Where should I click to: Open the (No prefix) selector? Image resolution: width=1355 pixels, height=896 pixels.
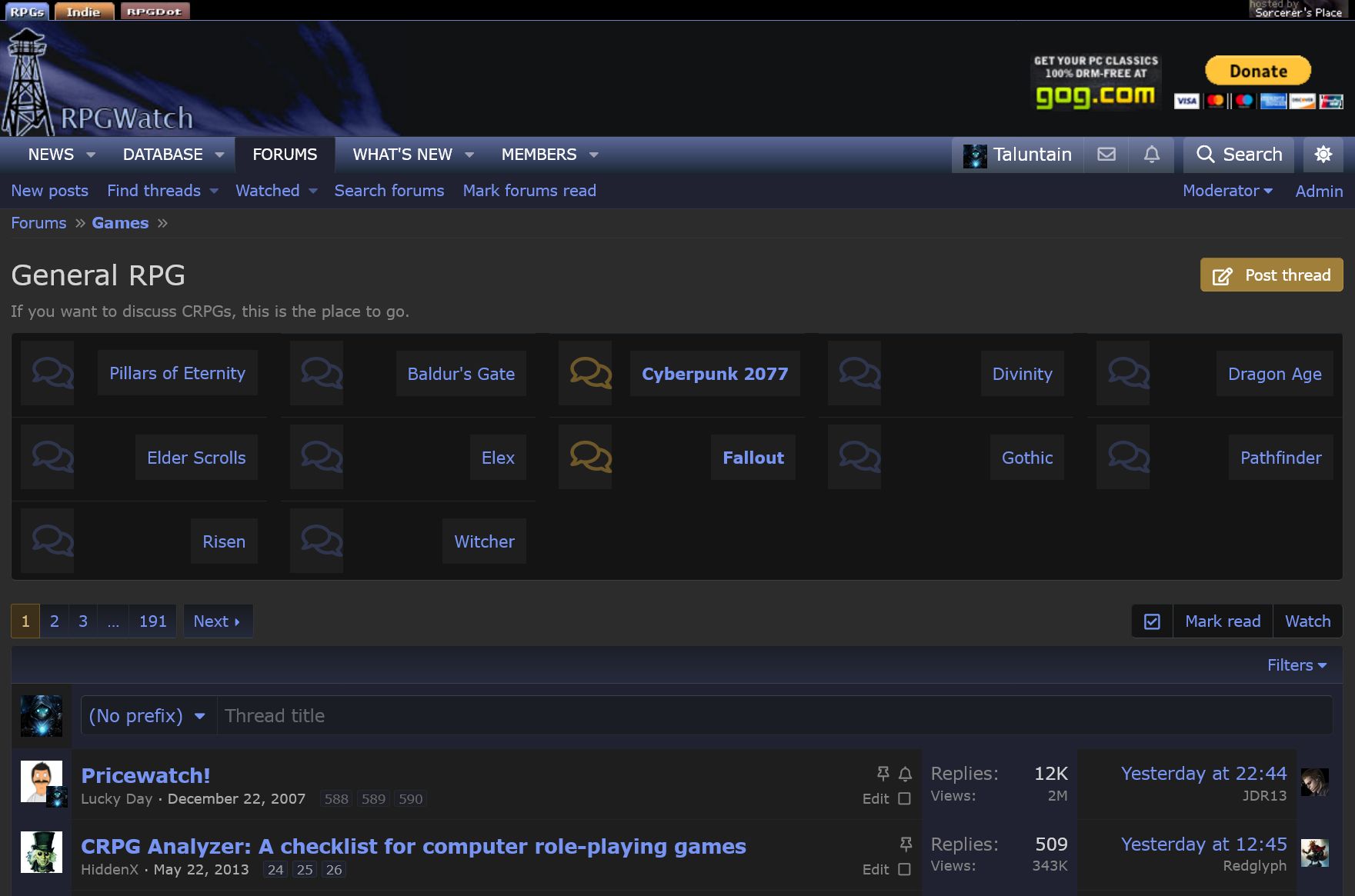click(149, 716)
